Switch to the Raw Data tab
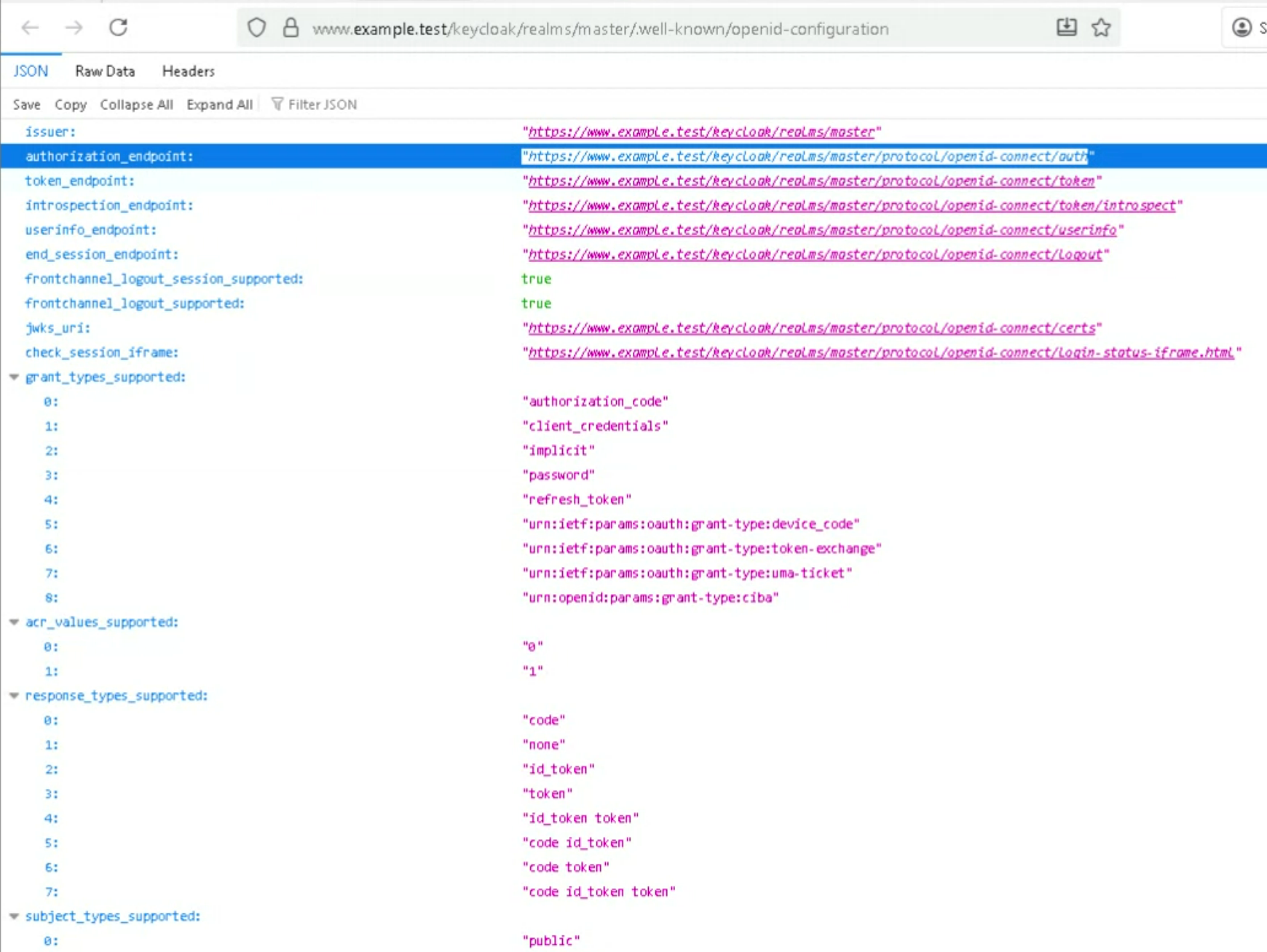Image resolution: width=1267 pixels, height=952 pixels. [x=105, y=71]
